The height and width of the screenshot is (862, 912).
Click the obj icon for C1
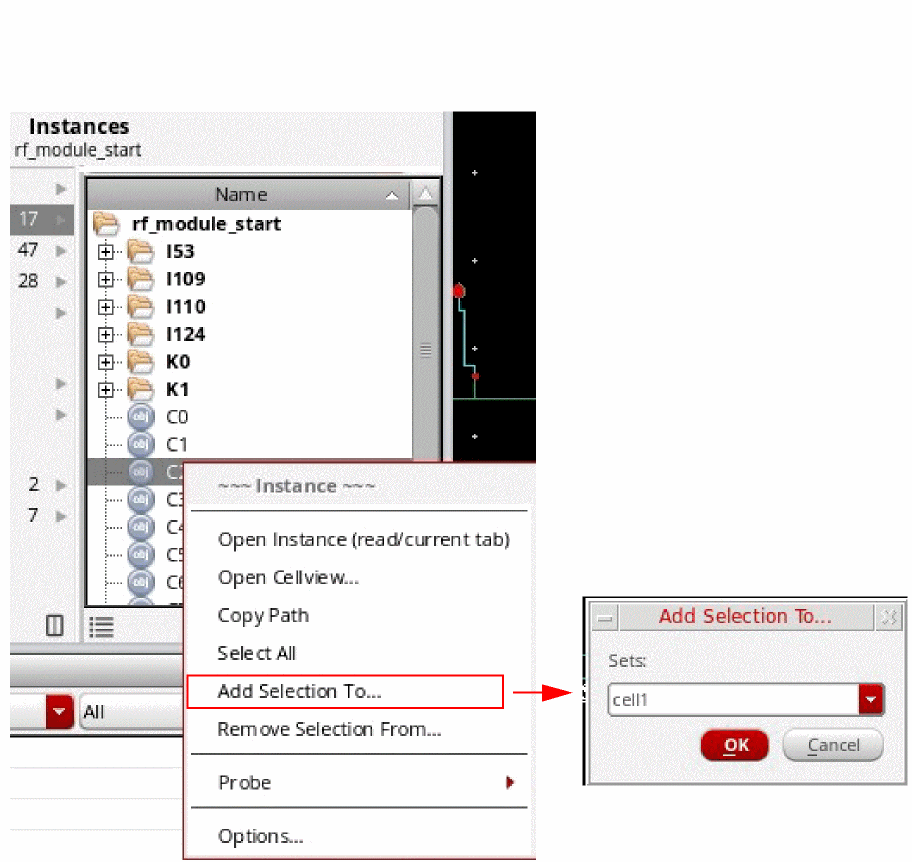pyautogui.click(x=141, y=444)
